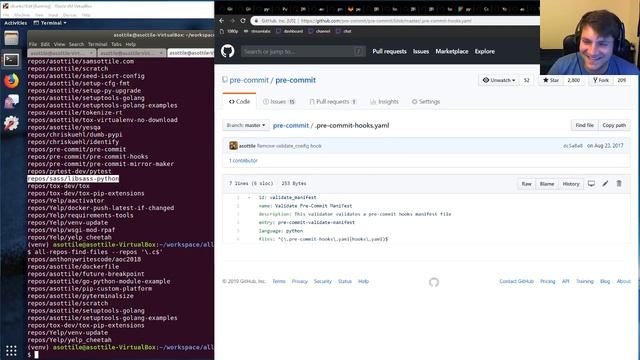Open Activities overview
The width and height of the screenshot is (640, 360).
coord(16,23)
